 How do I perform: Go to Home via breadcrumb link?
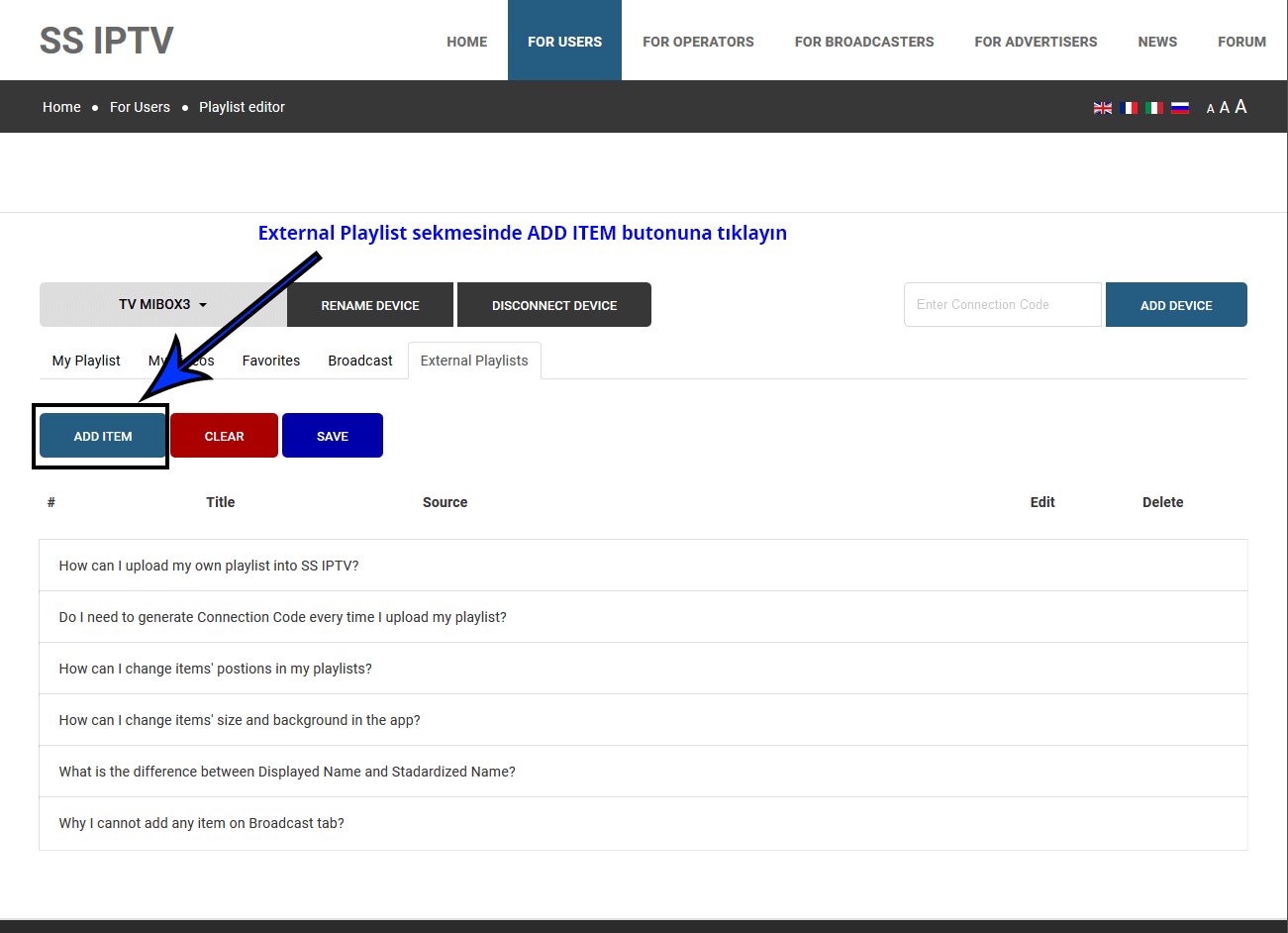[x=61, y=107]
